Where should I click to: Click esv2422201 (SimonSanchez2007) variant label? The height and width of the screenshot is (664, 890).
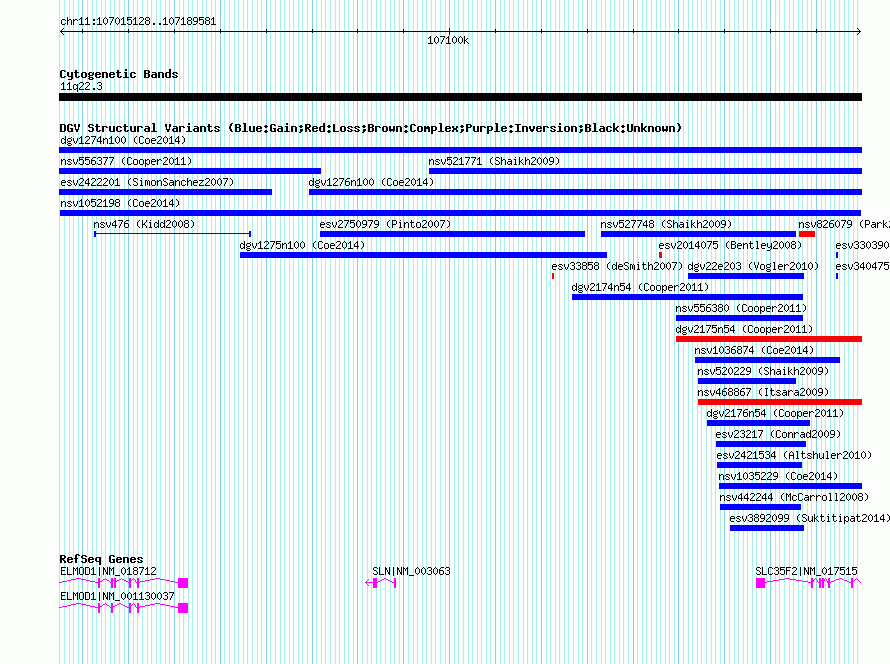pos(147,182)
